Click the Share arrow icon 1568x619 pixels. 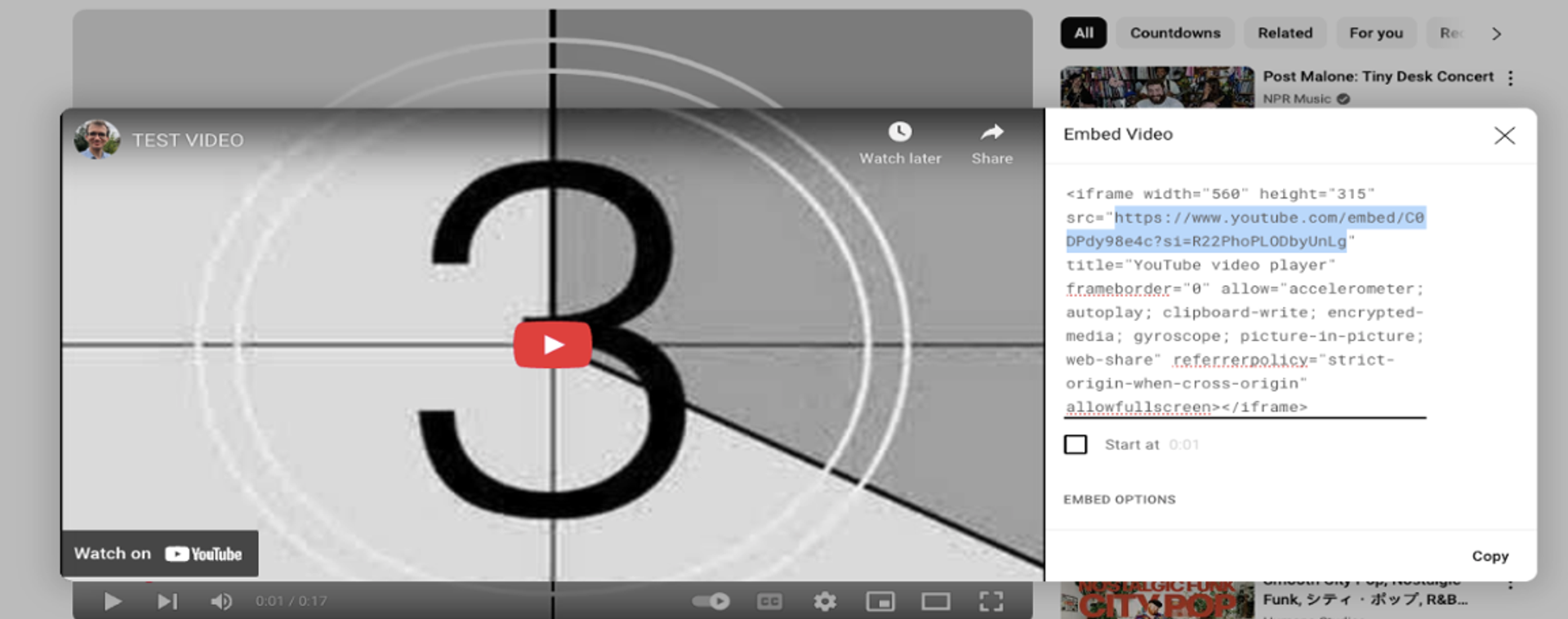[x=992, y=131]
